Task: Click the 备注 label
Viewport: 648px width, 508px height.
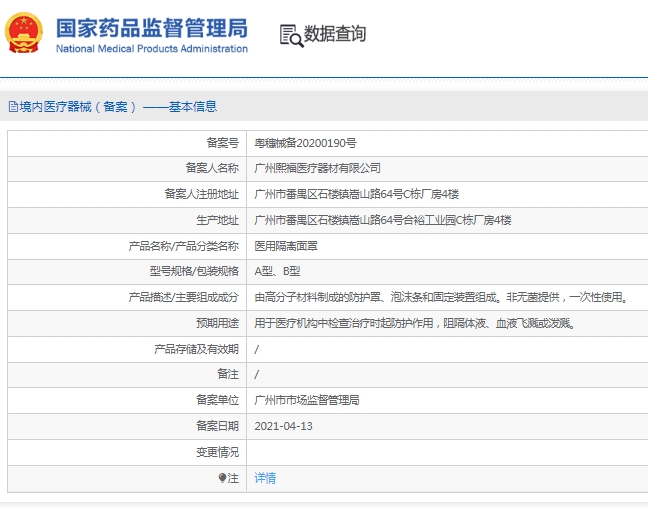Action: 228,374
